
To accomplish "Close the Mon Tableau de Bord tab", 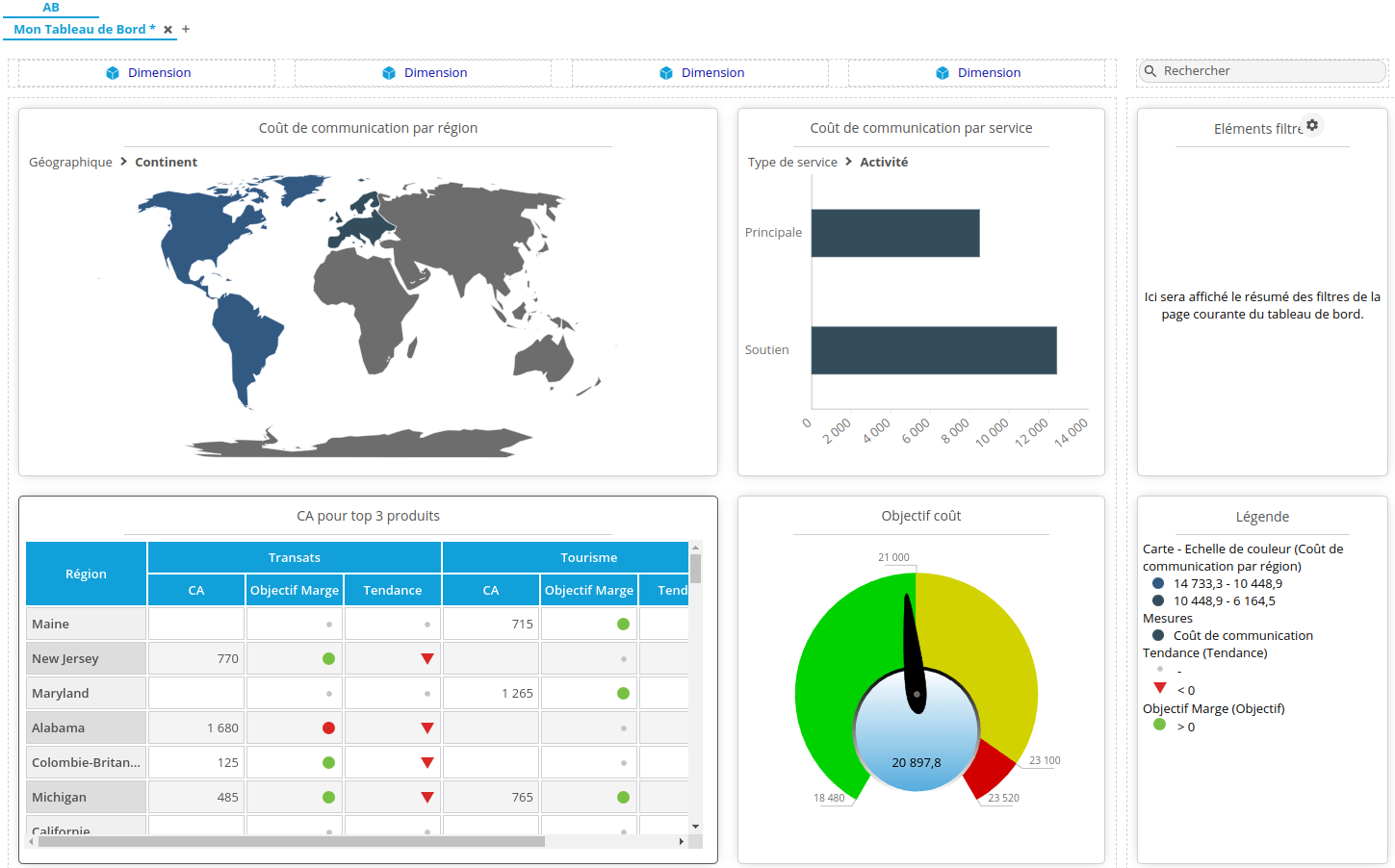I will (x=168, y=30).
